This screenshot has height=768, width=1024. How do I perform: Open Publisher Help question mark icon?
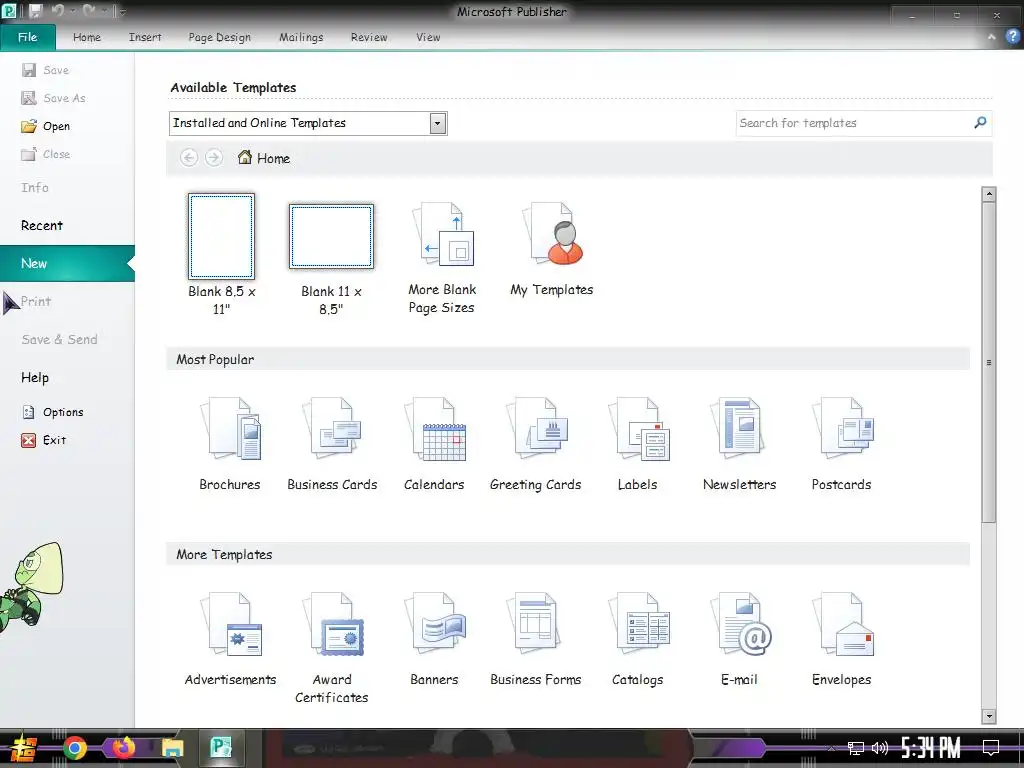click(x=1012, y=37)
